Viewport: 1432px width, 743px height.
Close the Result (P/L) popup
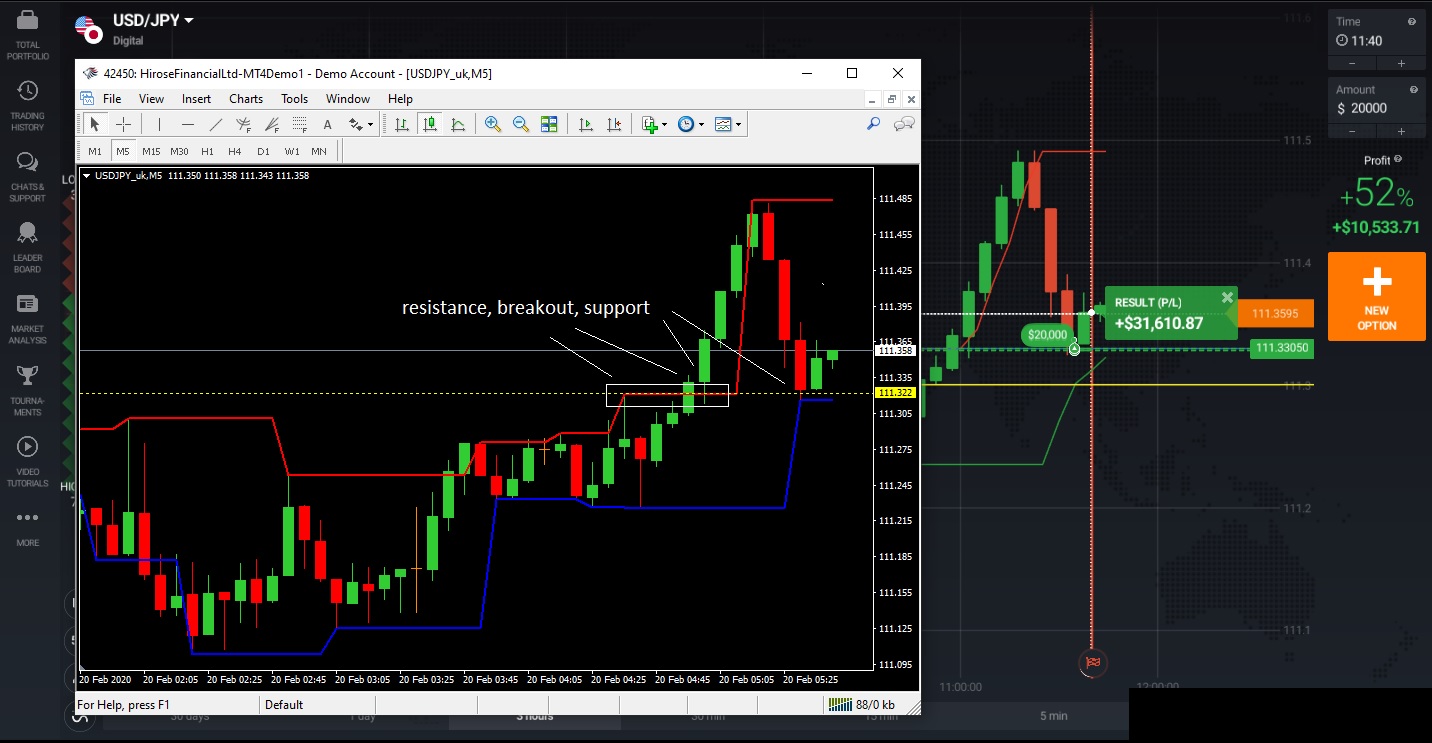1227,297
